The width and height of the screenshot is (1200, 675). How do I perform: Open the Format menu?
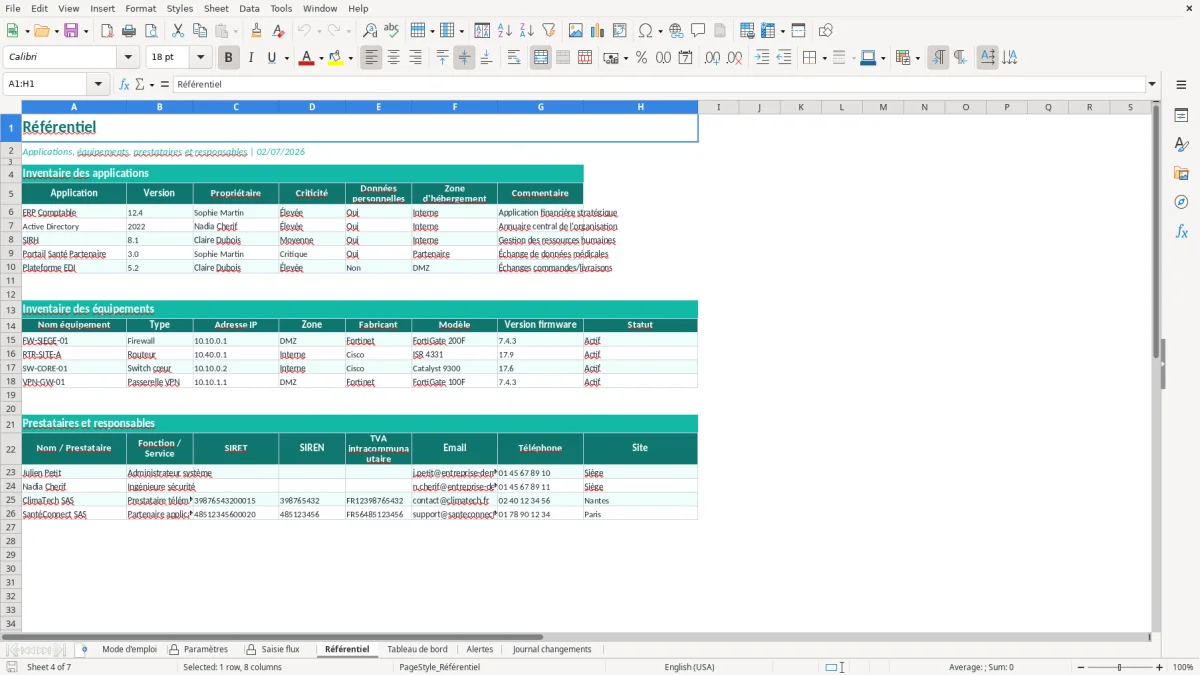[x=141, y=8]
